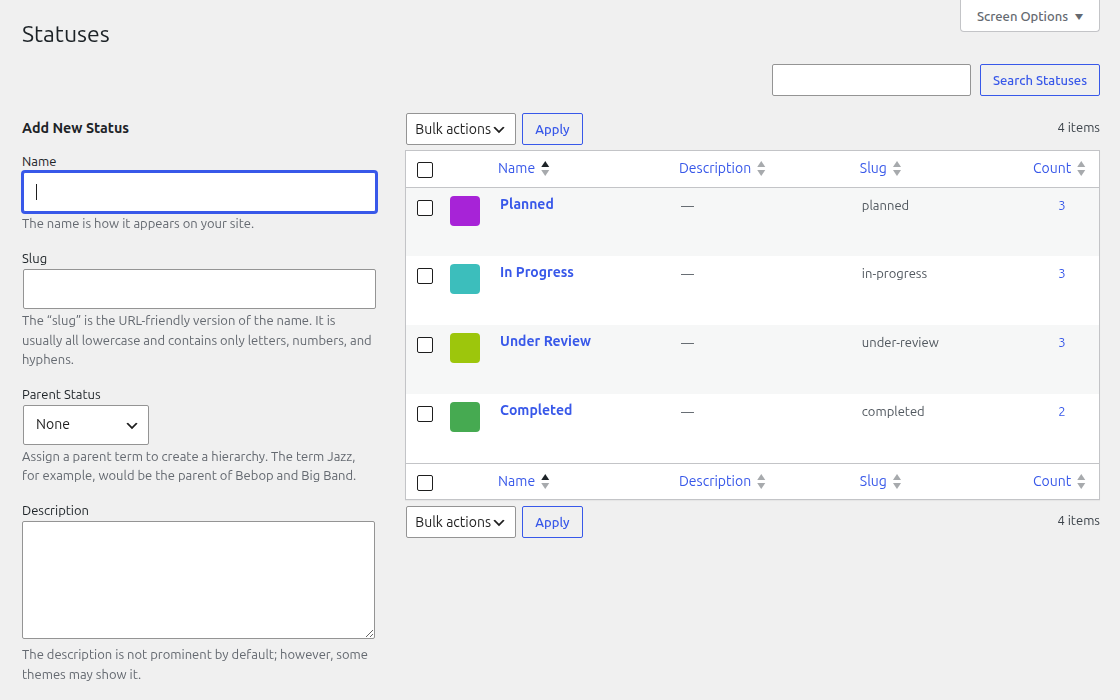Screen dimensions: 1120x700
Task: Open the Parent Status dropdown
Action: click(86, 425)
